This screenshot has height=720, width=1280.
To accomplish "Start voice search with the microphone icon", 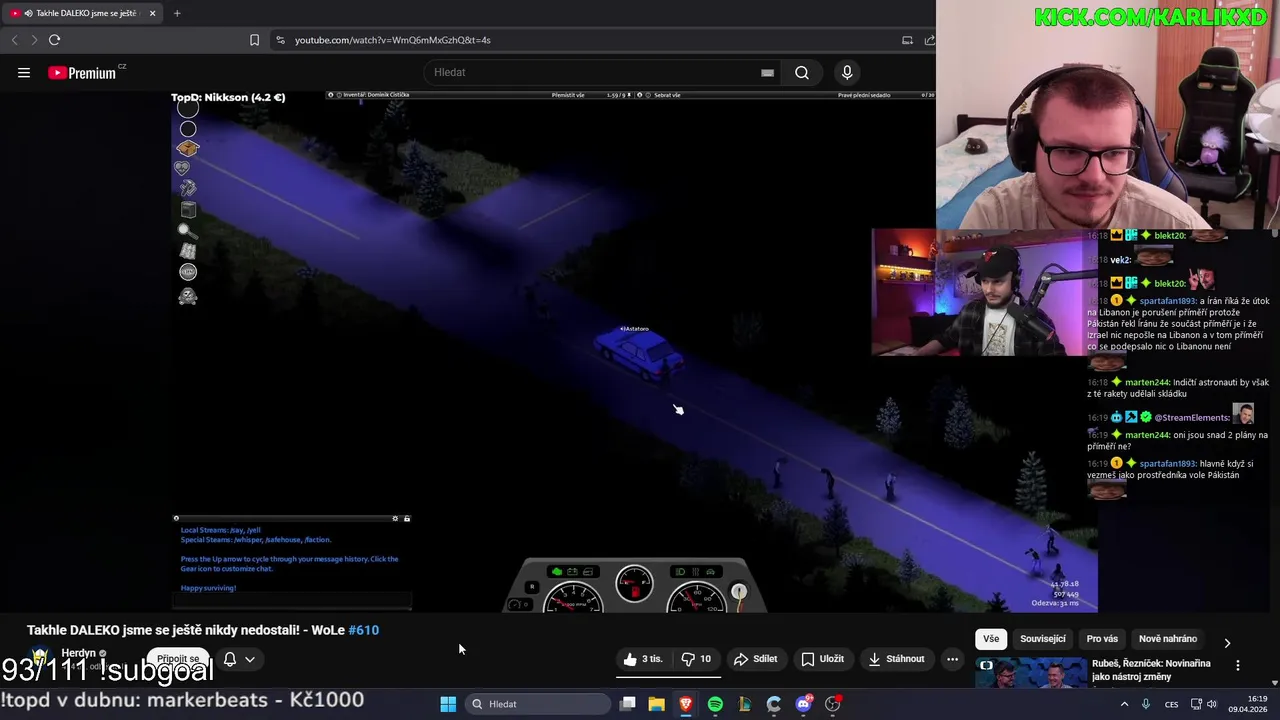I will [847, 72].
